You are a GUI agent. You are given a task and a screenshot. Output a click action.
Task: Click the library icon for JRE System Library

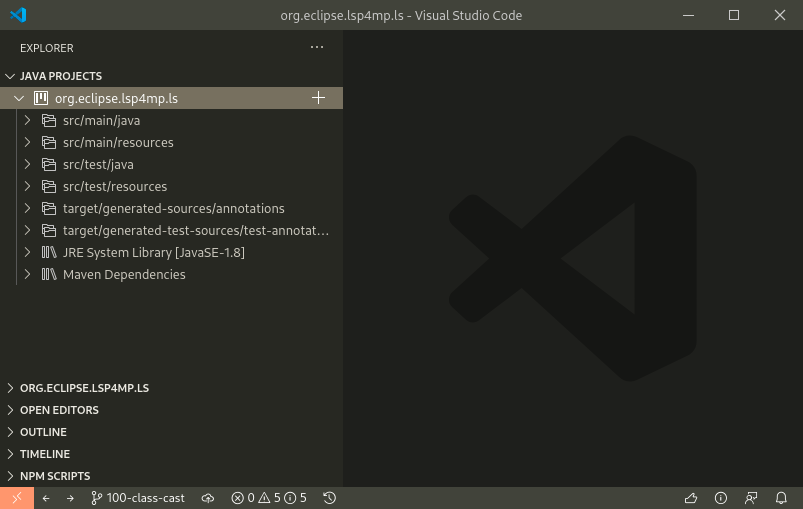click(49, 252)
